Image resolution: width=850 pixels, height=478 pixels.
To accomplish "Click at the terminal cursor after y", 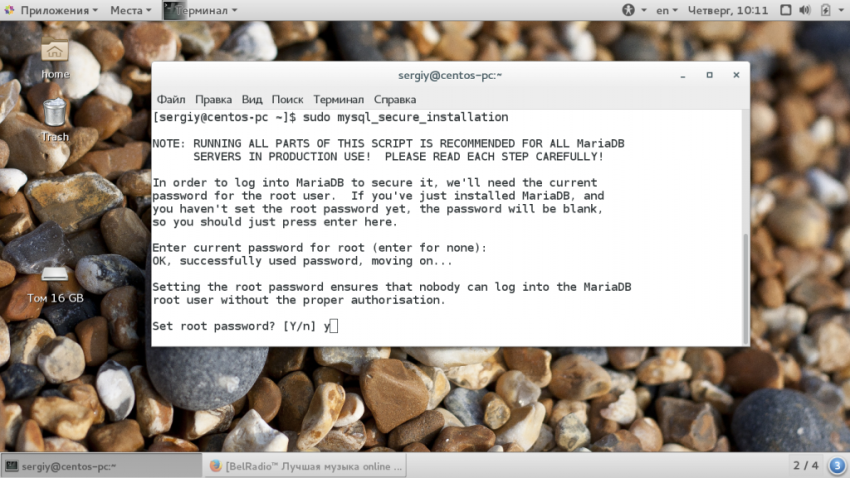I will click(333, 326).
